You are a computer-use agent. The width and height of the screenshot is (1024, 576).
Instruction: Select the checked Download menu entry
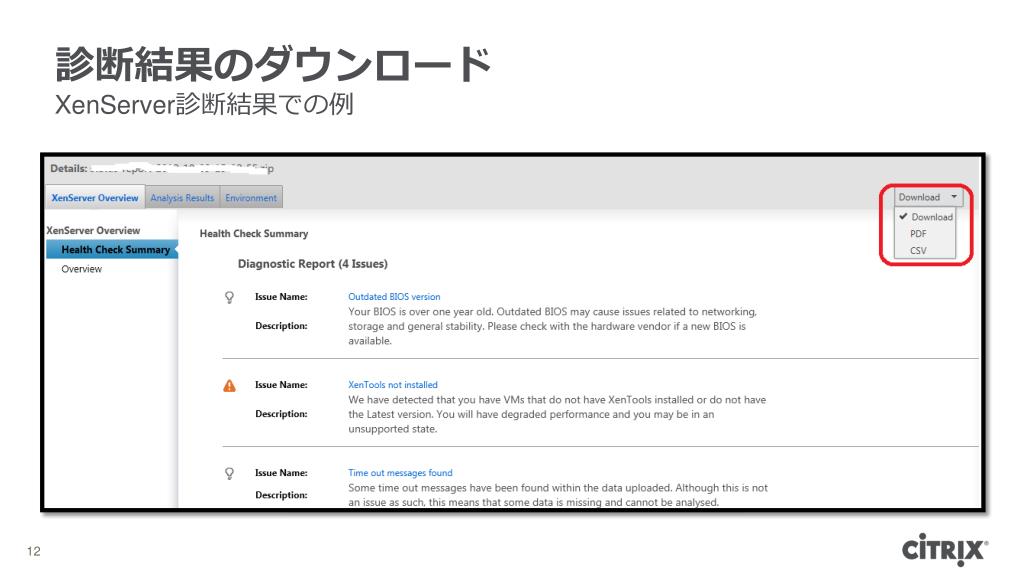coord(927,217)
